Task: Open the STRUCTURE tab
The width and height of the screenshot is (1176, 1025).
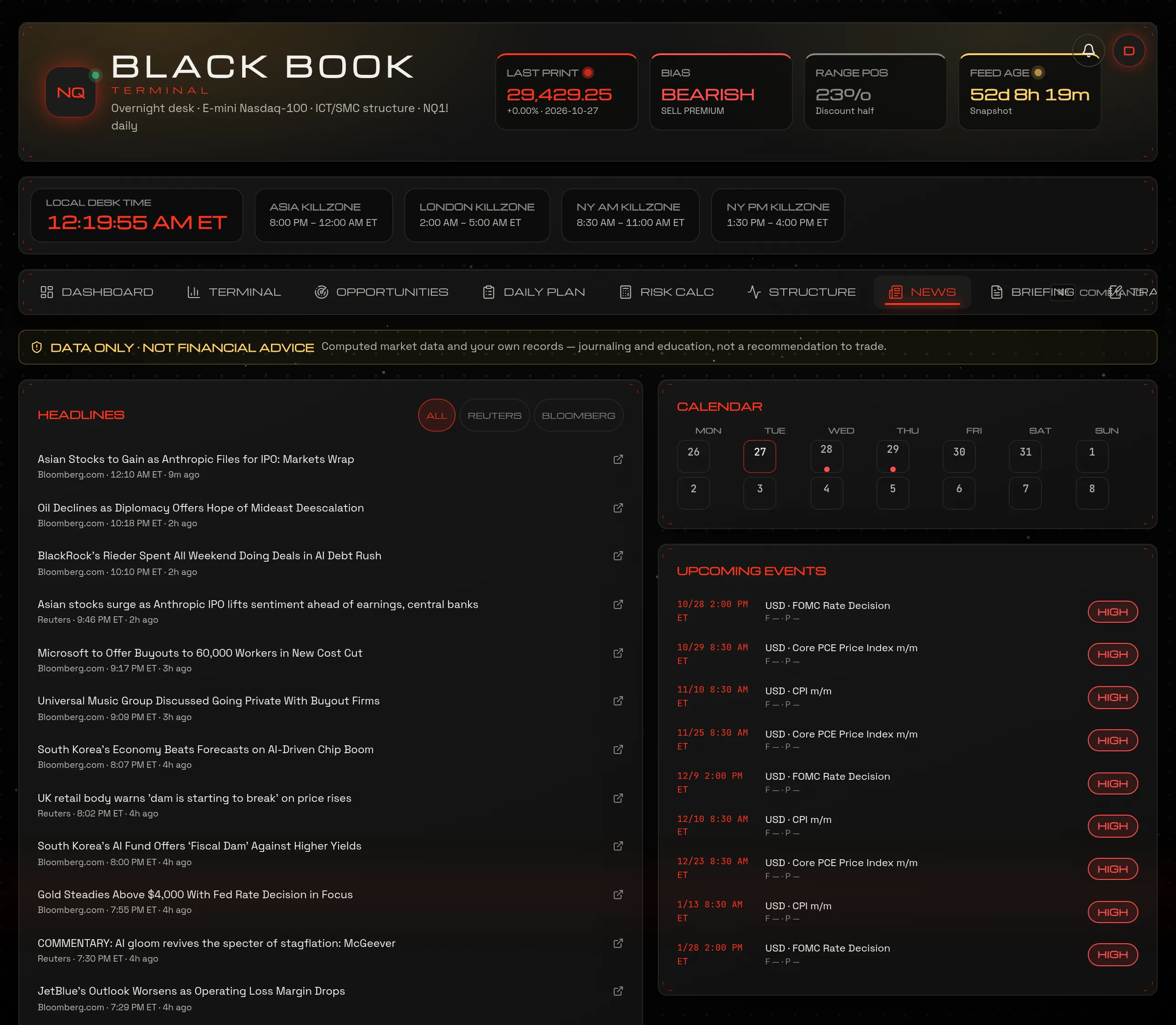Action: [x=802, y=292]
